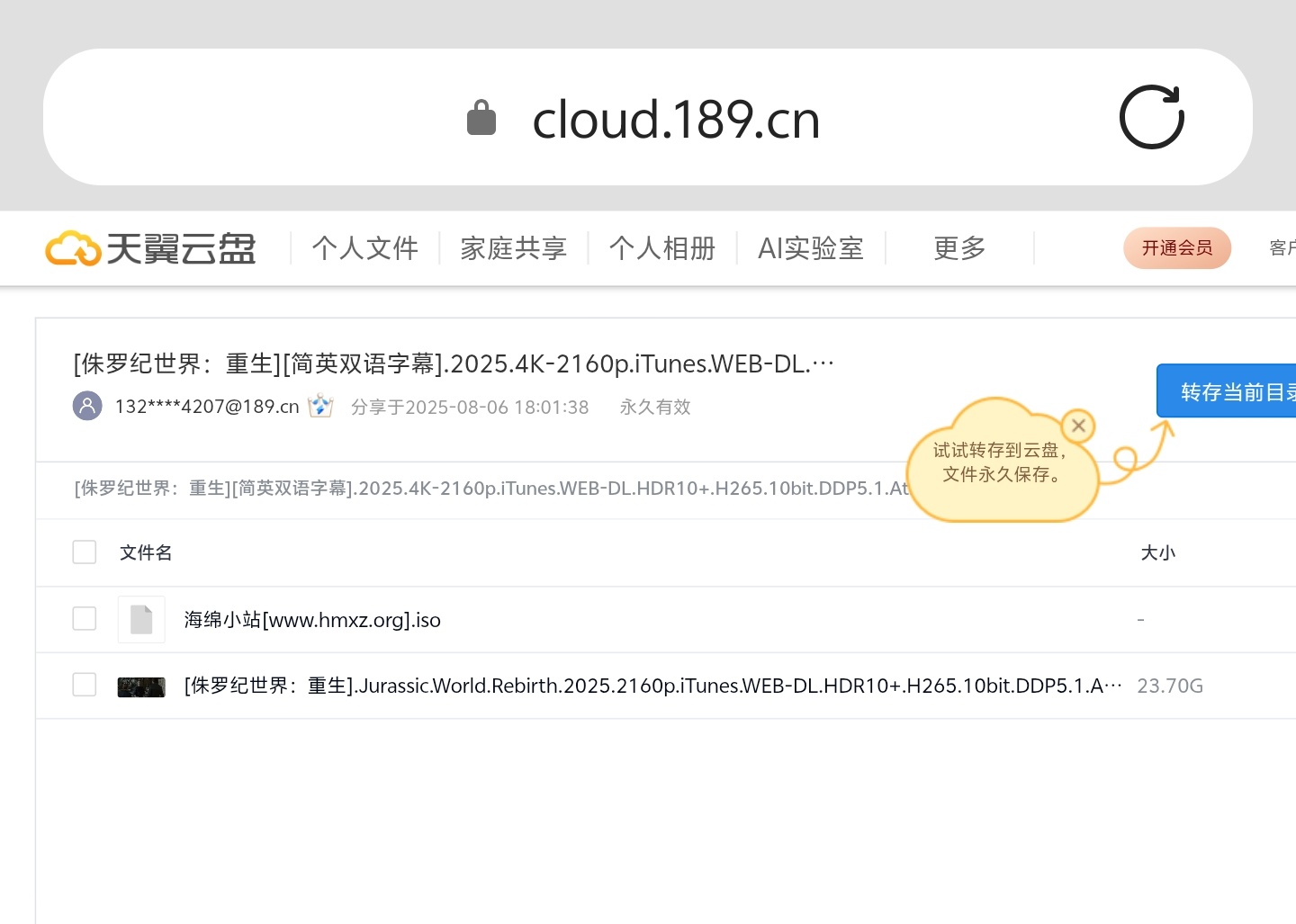Screen dimensions: 1296x924
Task: Sort by the 大小 column header
Action: pos(1158,552)
